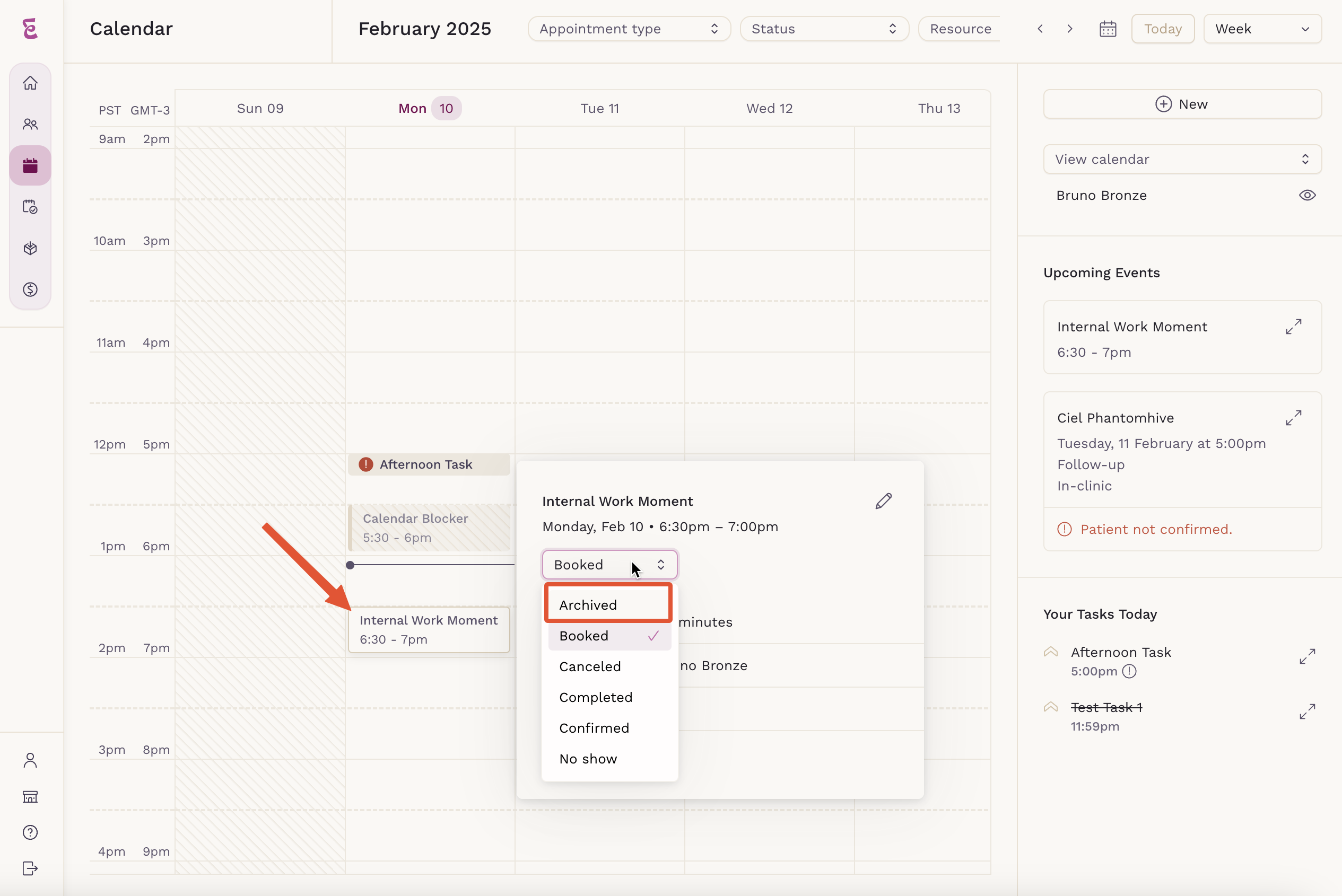
Task: Expand the Afternoon Task details
Action: point(1307,656)
